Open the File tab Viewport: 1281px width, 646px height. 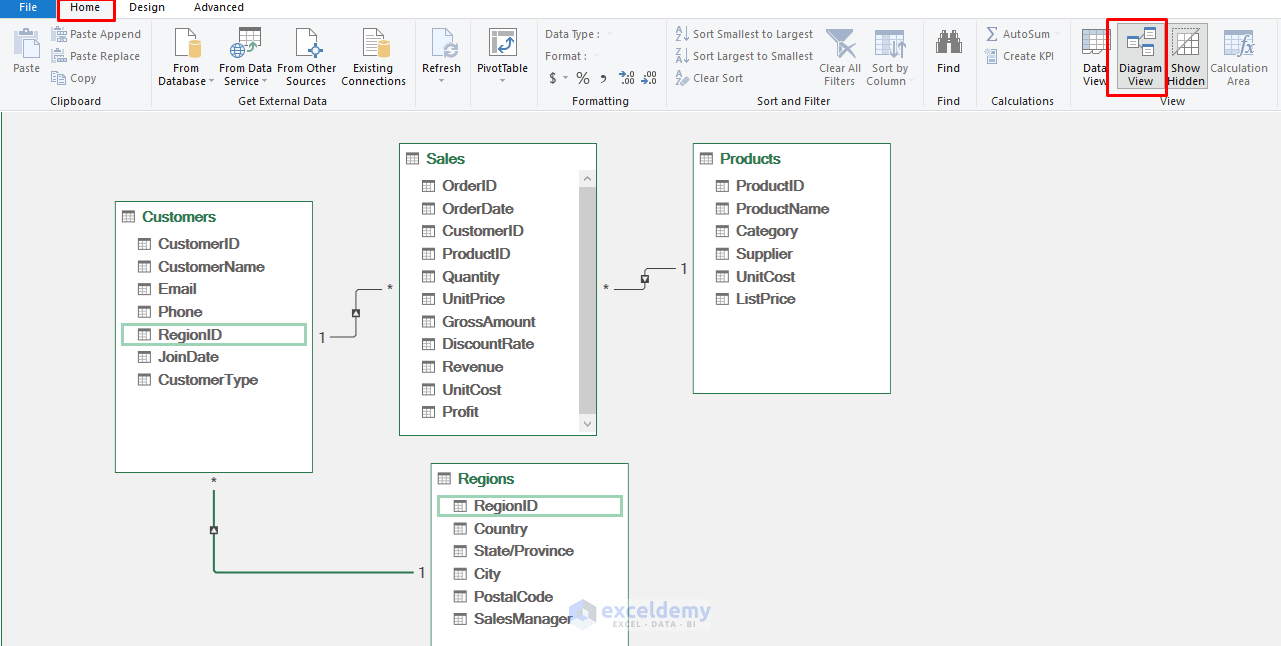(x=28, y=7)
